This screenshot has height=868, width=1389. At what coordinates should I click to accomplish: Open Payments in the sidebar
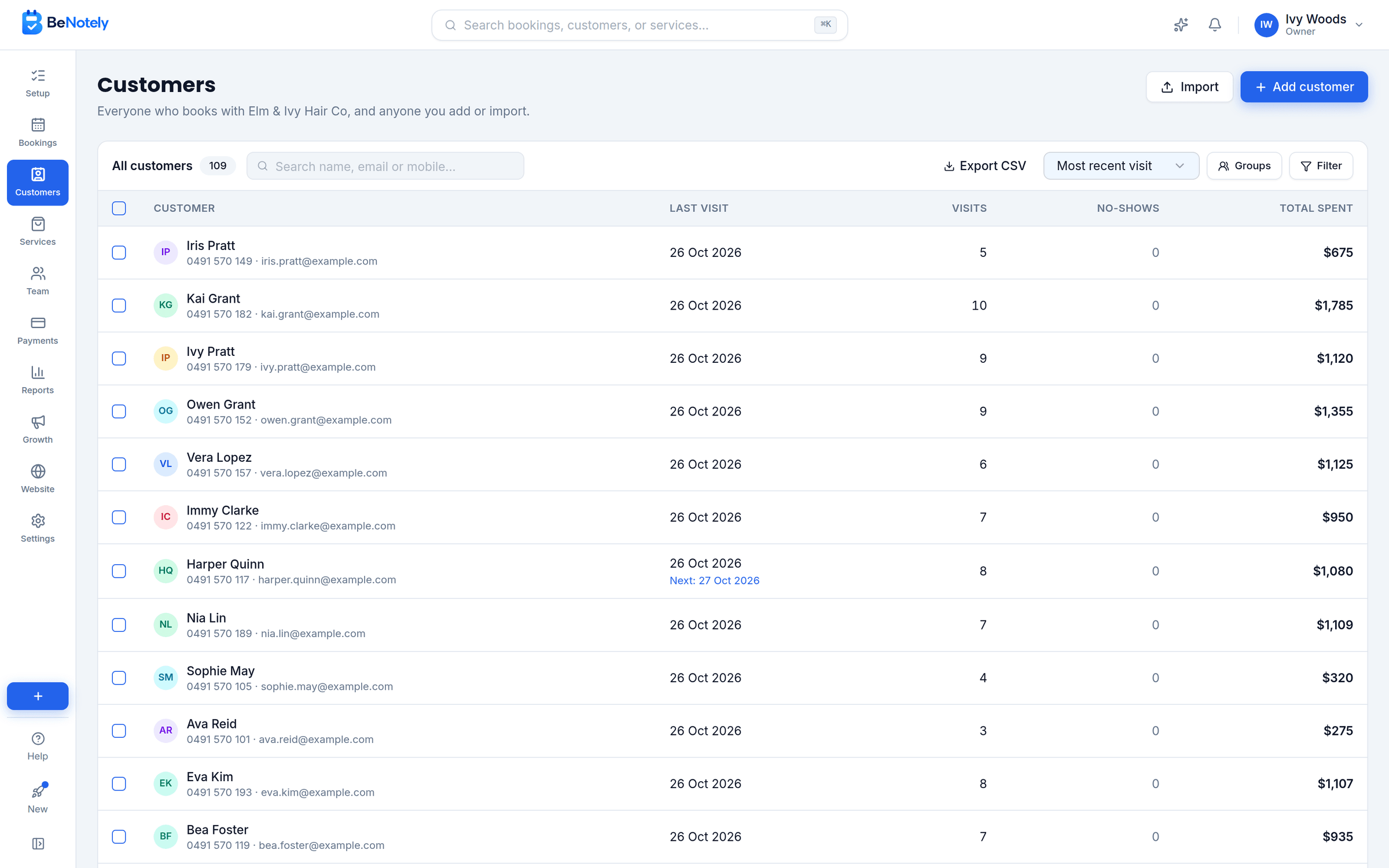pos(38,330)
